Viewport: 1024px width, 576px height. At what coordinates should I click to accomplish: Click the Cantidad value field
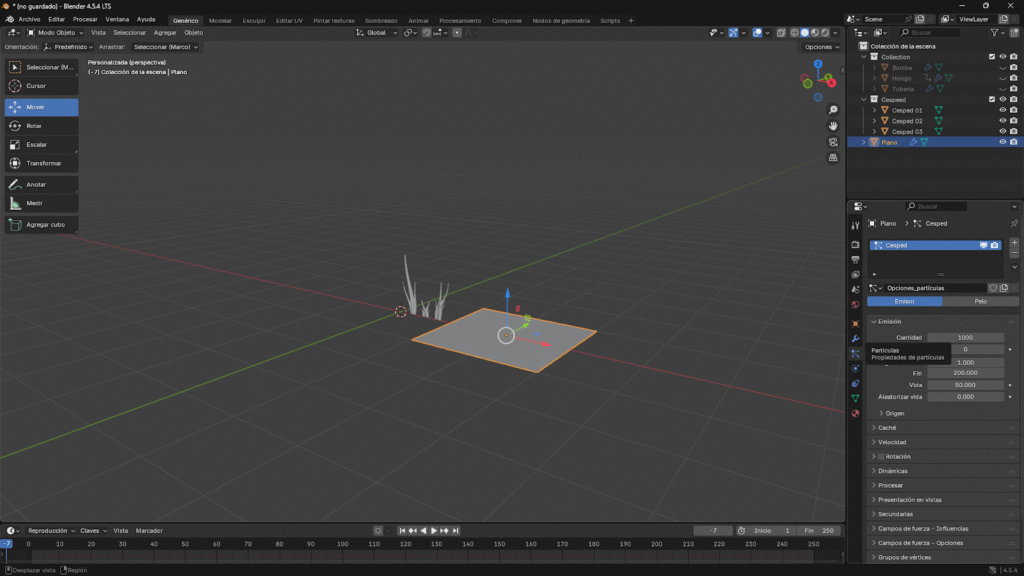(x=965, y=337)
